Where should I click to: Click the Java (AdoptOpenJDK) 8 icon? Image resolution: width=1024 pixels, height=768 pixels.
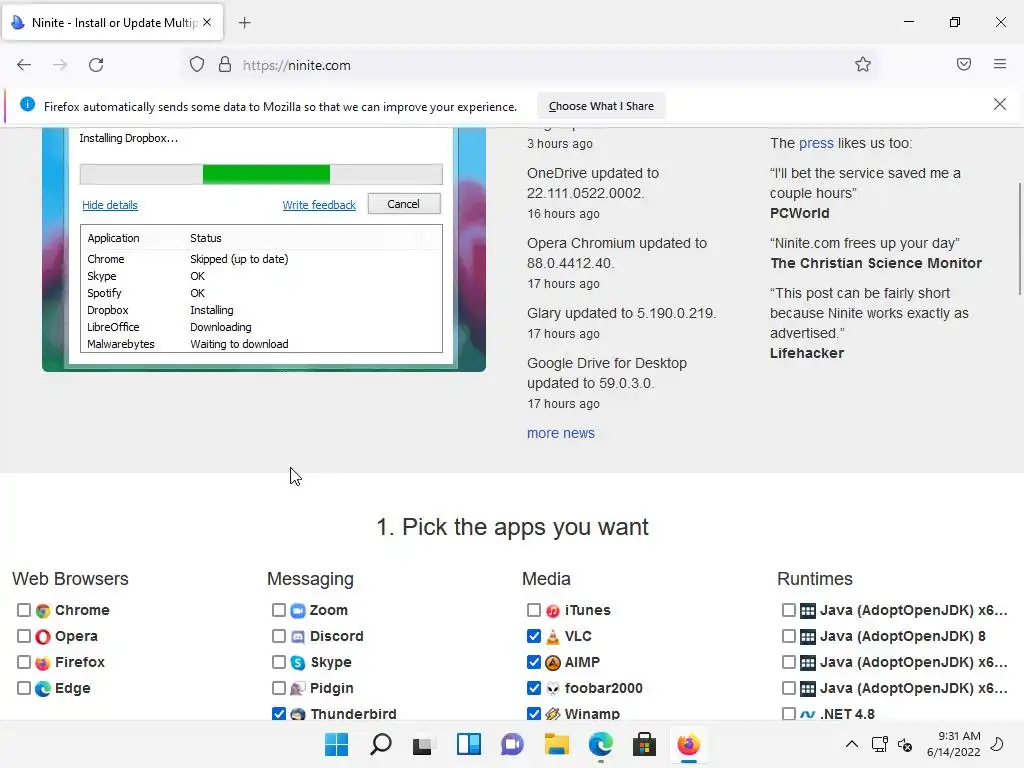pos(808,637)
